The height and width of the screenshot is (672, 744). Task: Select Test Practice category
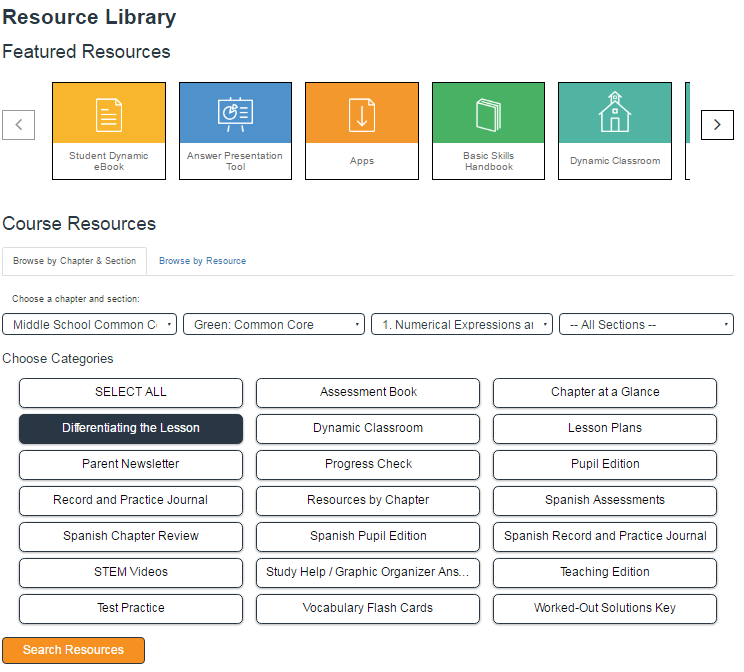pyautogui.click(x=131, y=609)
